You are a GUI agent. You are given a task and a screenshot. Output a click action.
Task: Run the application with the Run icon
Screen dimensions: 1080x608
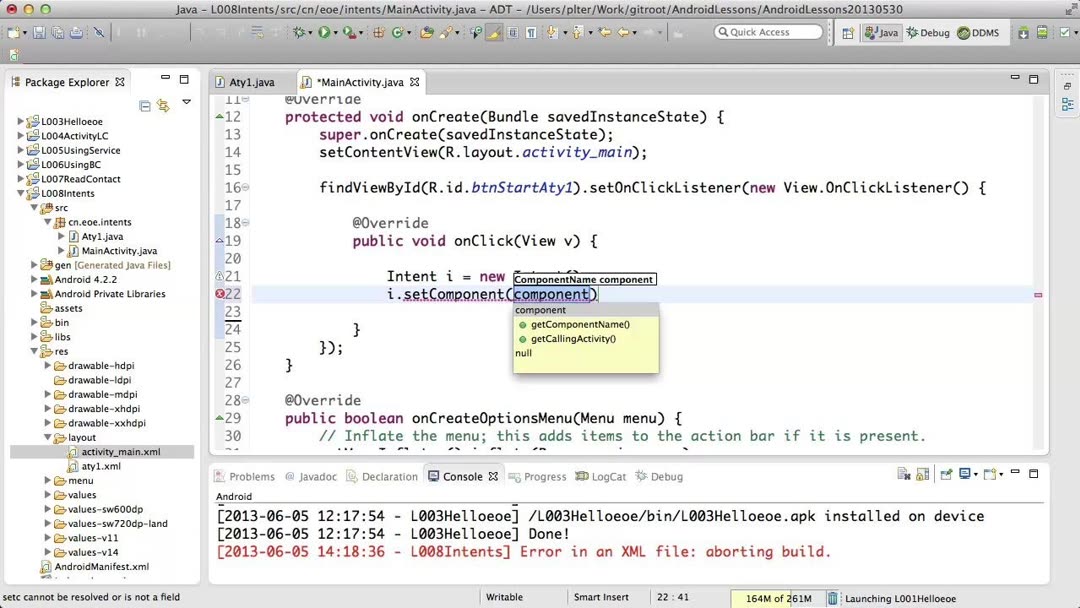322,32
